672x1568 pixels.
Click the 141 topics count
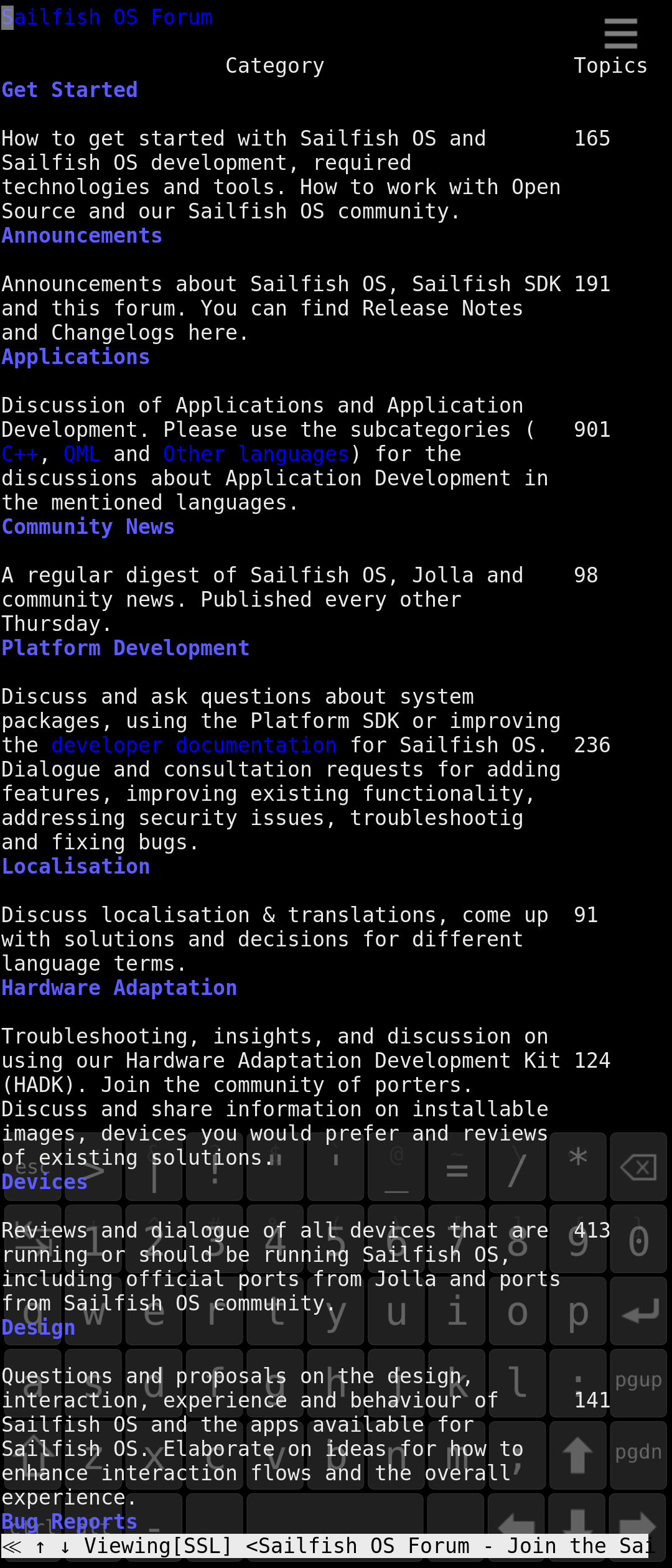click(x=592, y=1400)
